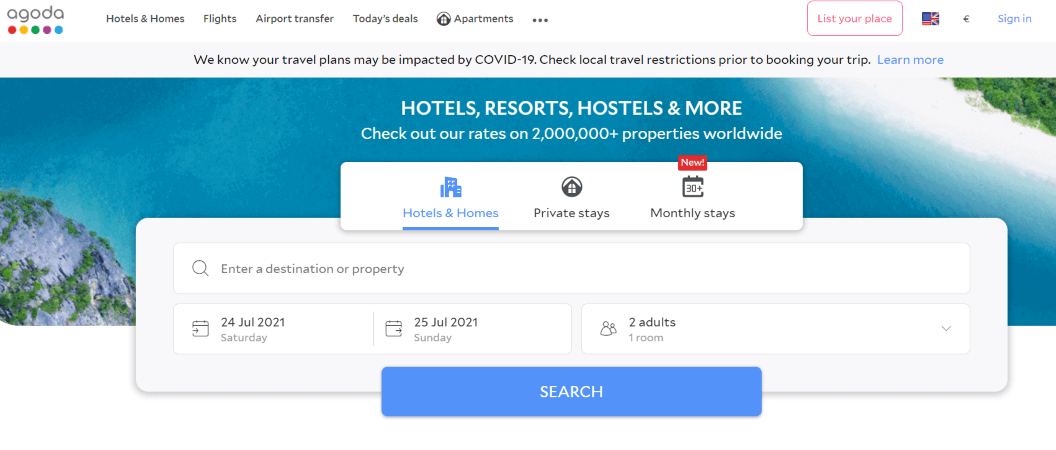Click the guests people icon
1056x450 pixels.
(x=608, y=328)
